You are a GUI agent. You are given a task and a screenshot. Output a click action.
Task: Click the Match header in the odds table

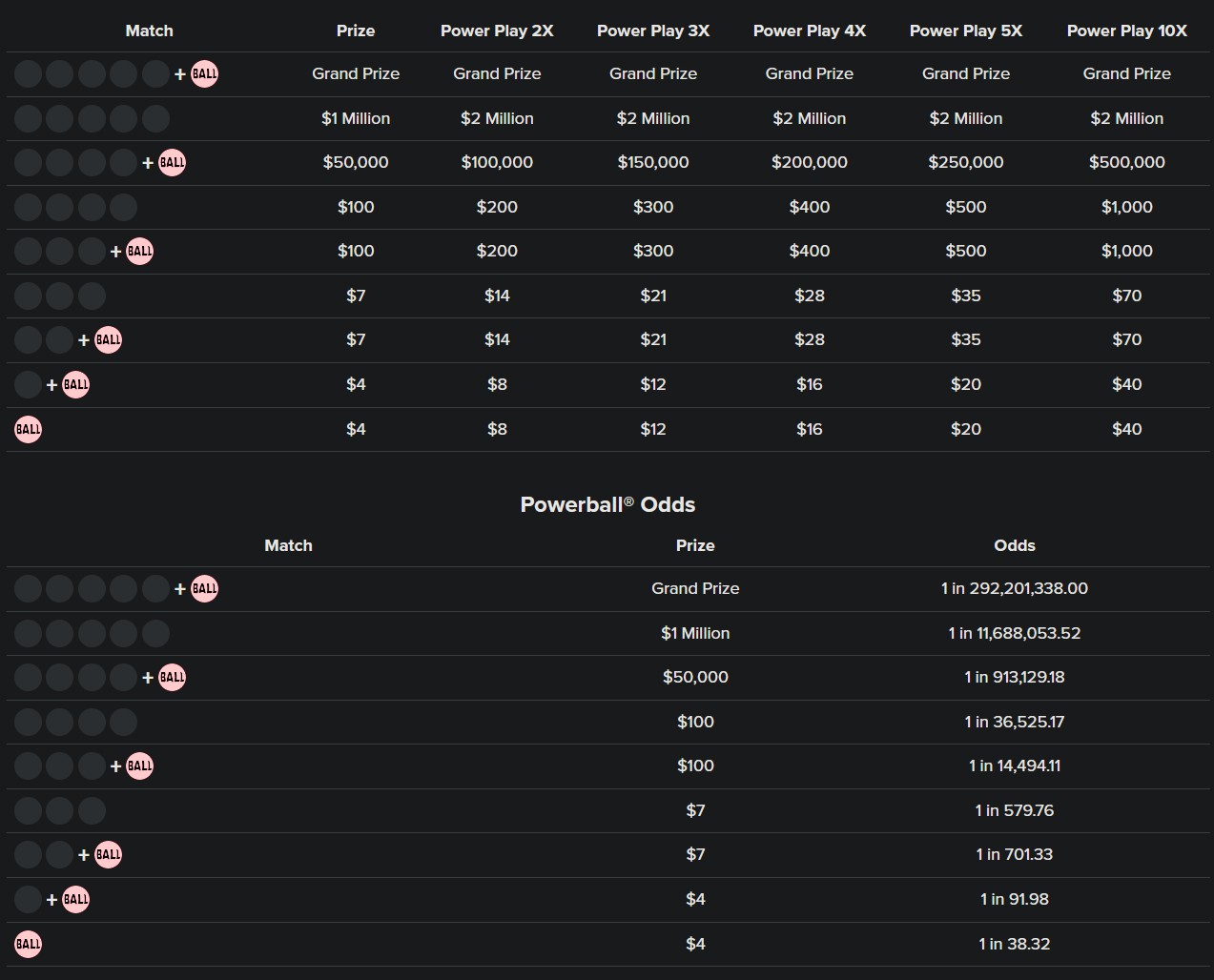click(x=288, y=545)
